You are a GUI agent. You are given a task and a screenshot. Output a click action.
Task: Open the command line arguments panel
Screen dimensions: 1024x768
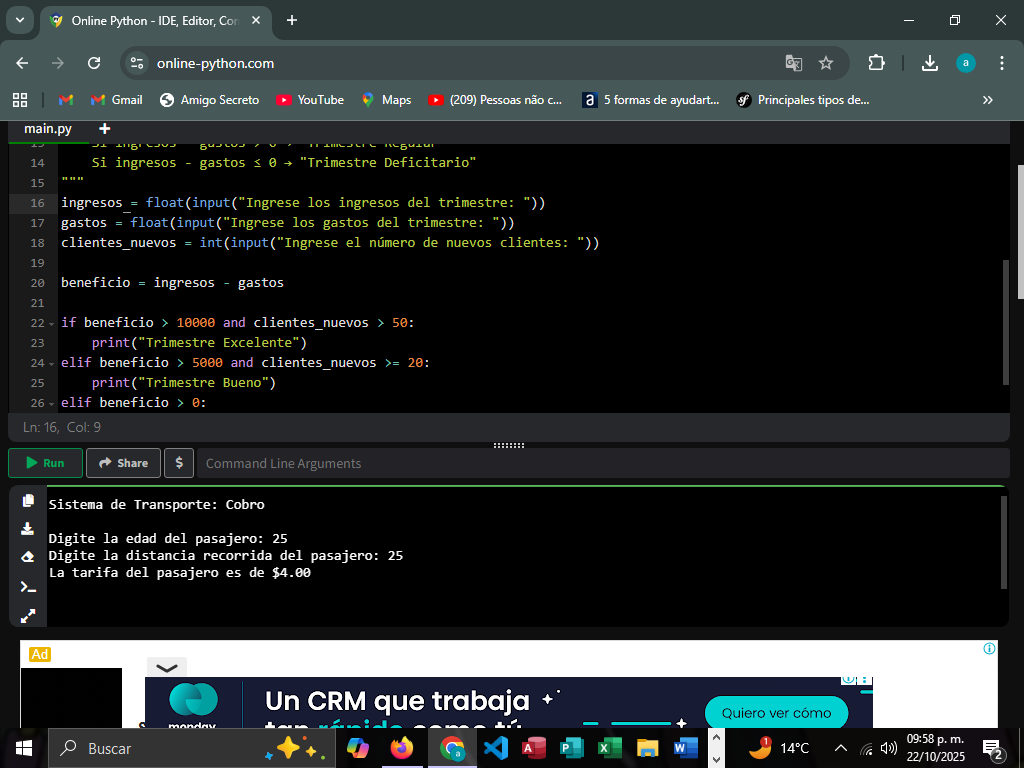pyautogui.click(x=179, y=462)
